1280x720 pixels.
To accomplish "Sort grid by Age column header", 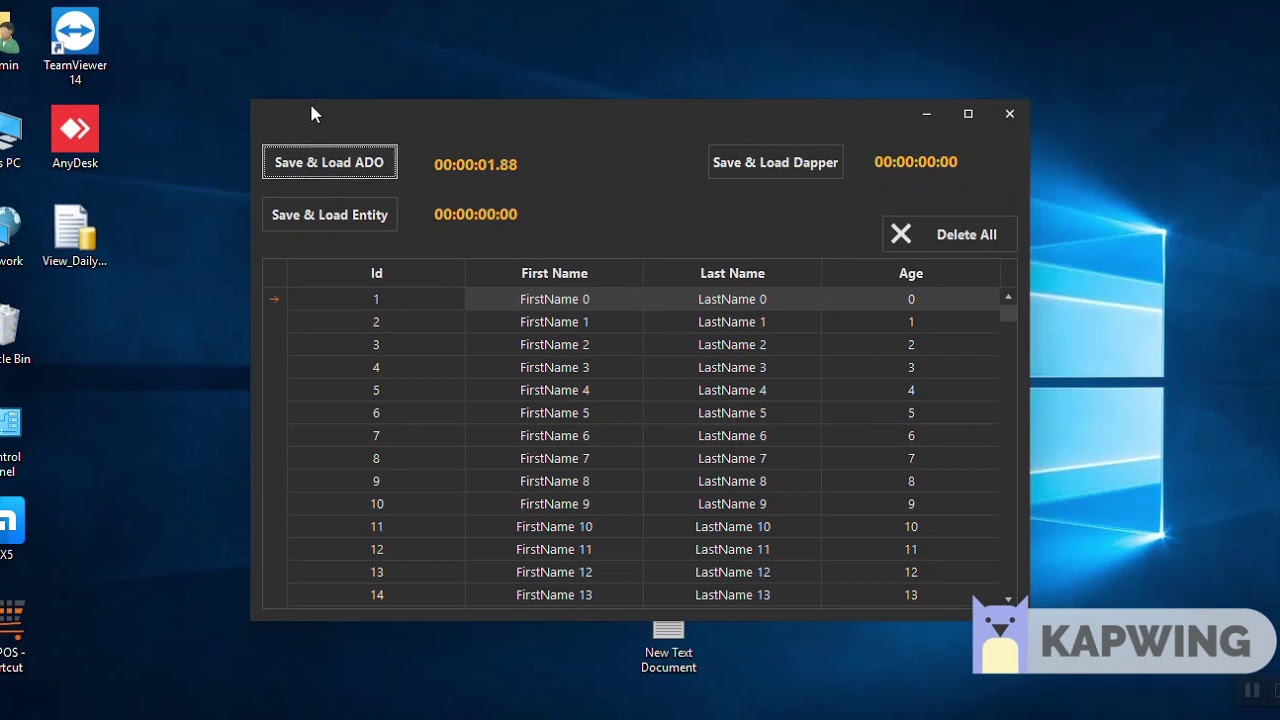I will 910,273.
